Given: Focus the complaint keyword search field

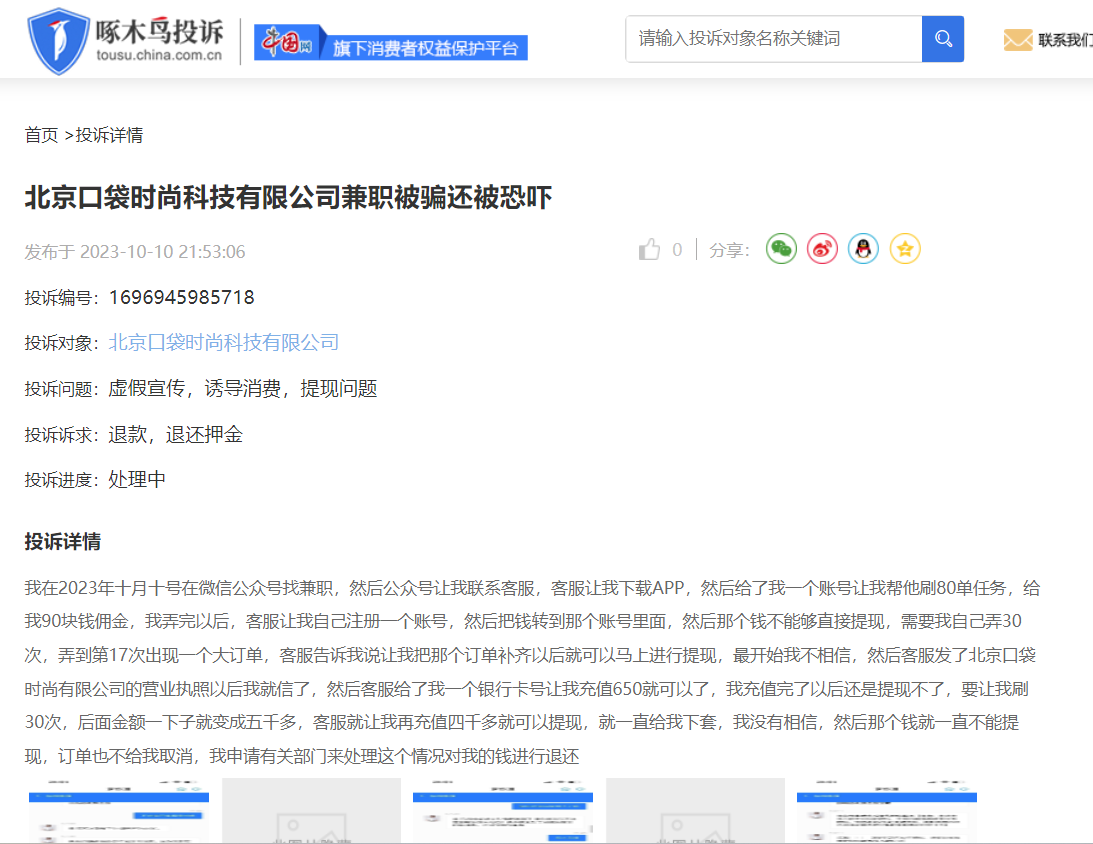Looking at the screenshot, I should coord(773,39).
